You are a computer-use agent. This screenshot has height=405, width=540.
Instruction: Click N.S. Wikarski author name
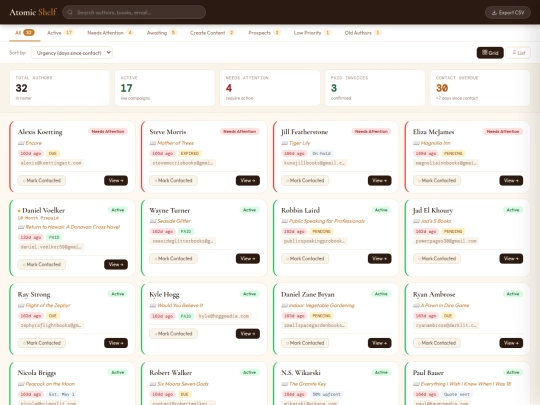point(301,373)
